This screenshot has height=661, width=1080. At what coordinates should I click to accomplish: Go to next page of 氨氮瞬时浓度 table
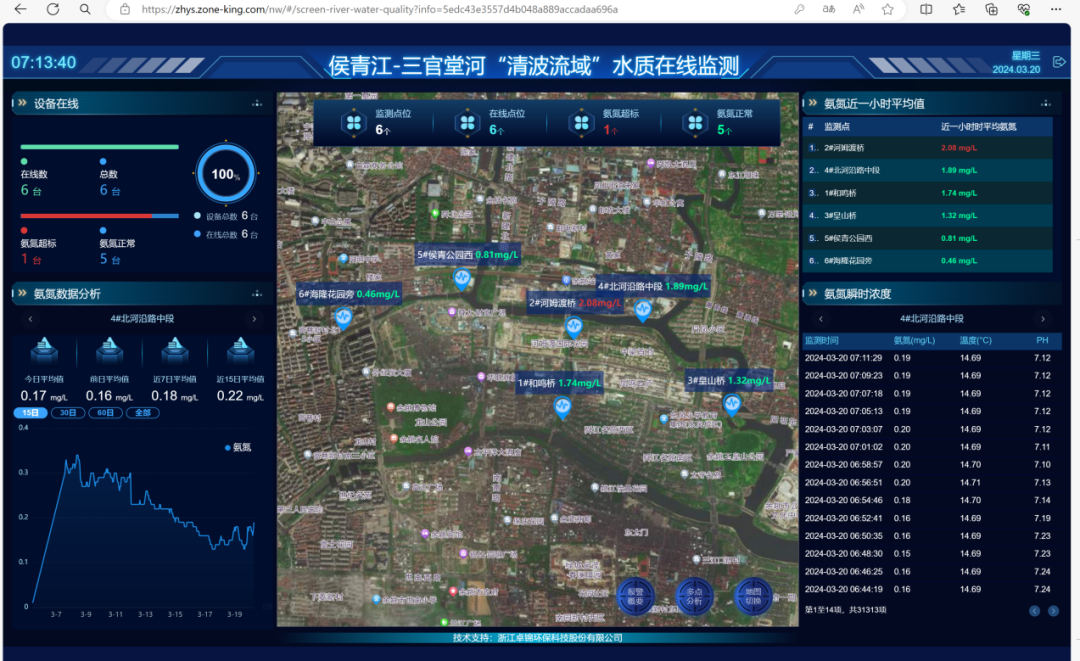1053,611
